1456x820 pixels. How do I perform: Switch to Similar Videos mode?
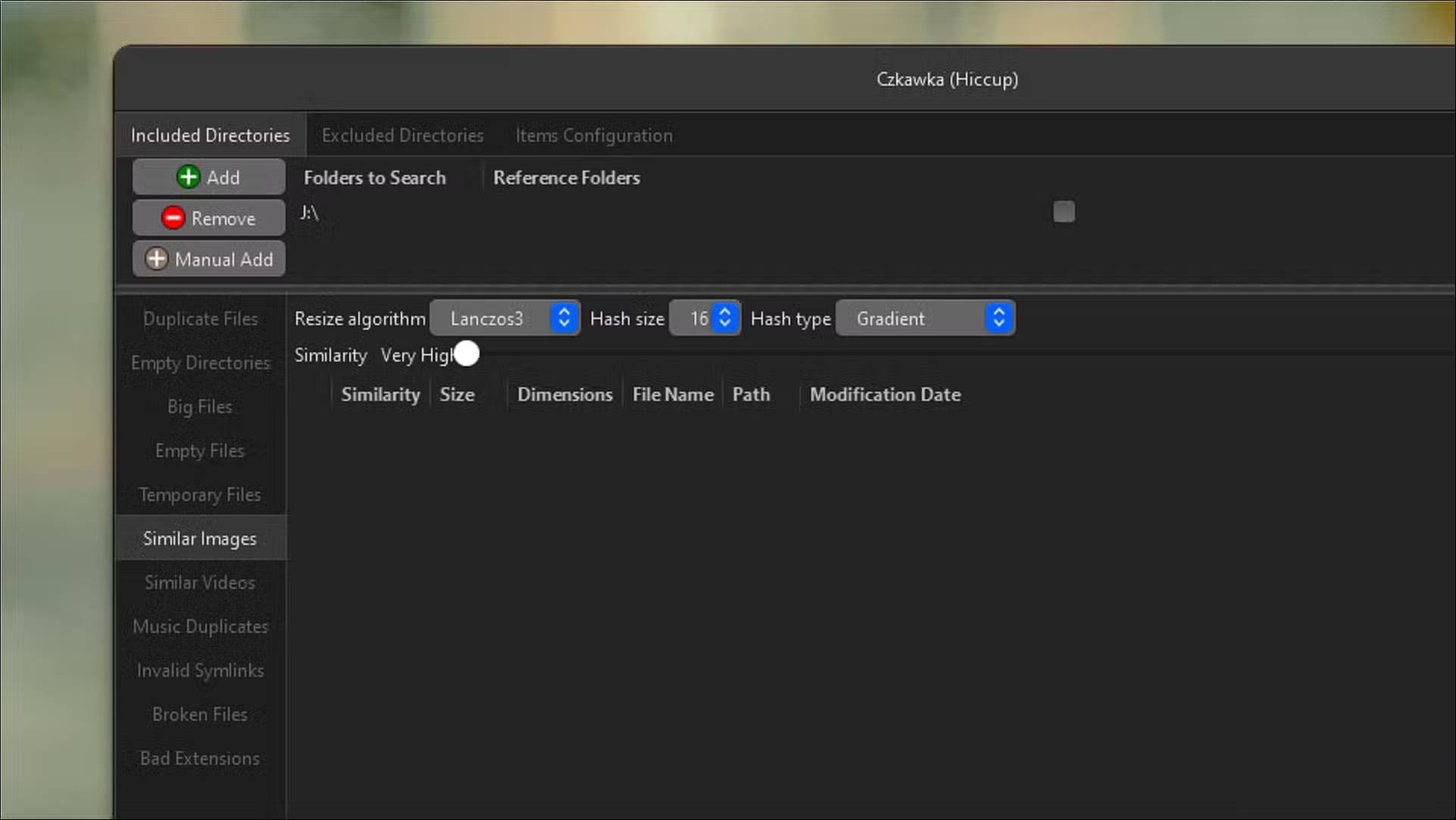pos(200,582)
